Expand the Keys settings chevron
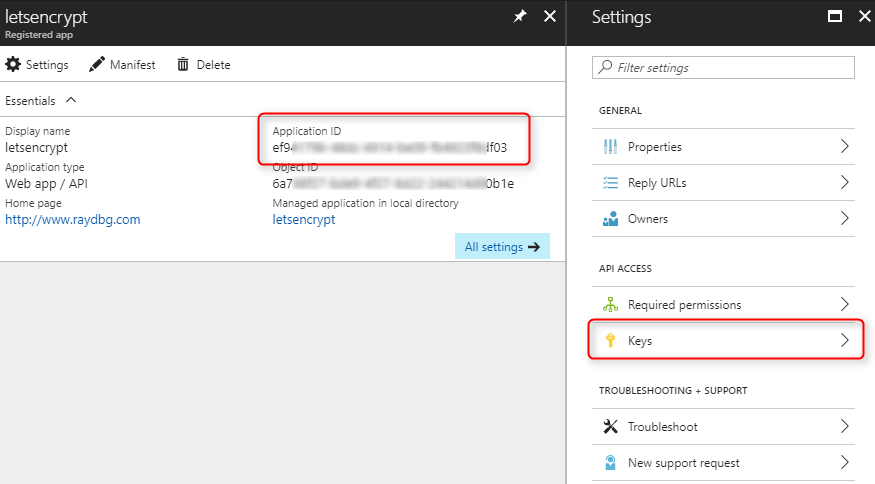Viewport: 875px width, 484px height. [845, 341]
